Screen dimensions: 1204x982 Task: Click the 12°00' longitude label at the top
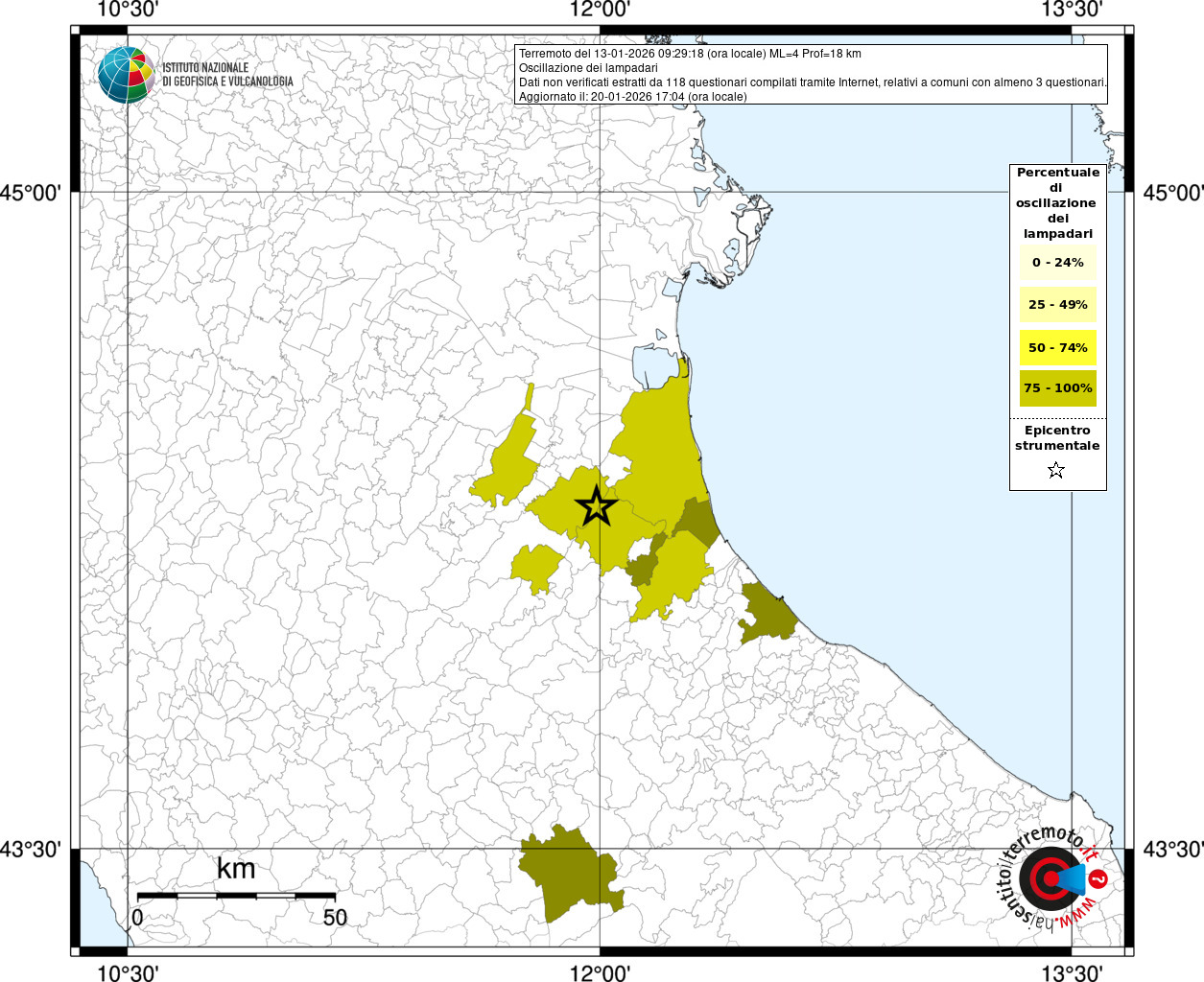[600, 11]
